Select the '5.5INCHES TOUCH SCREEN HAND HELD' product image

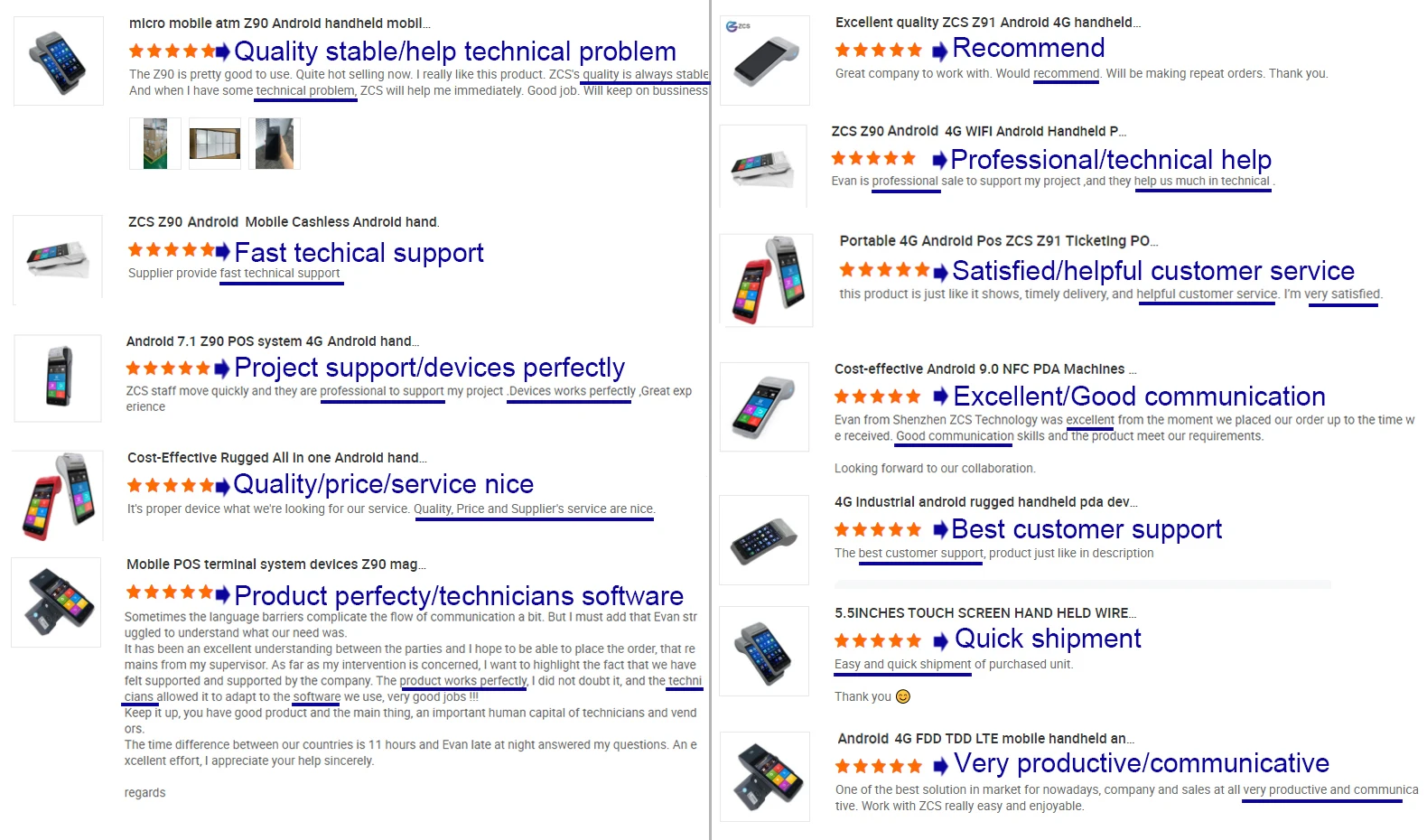tap(764, 651)
